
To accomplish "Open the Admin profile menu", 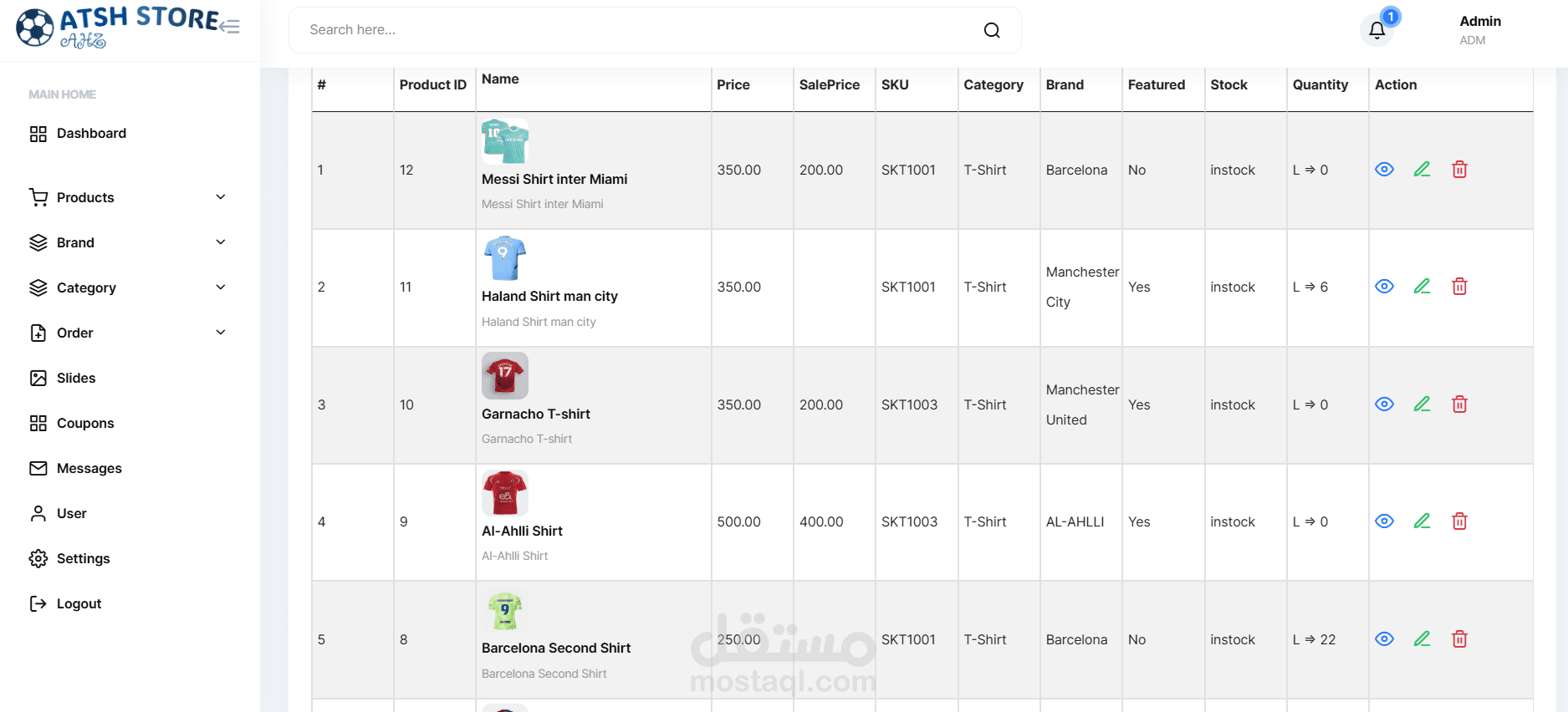I will (1479, 30).
